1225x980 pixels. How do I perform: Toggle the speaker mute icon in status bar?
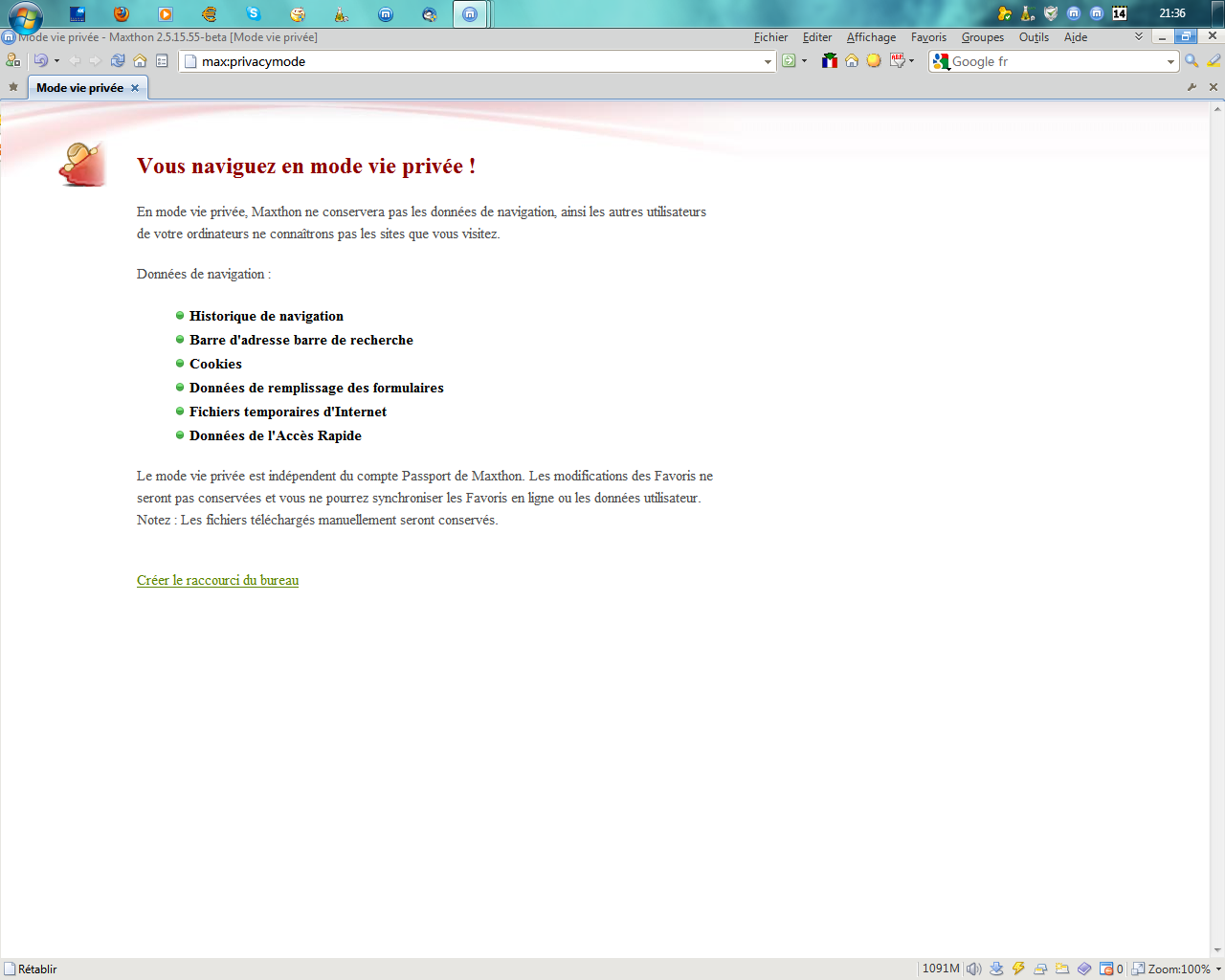(x=973, y=969)
